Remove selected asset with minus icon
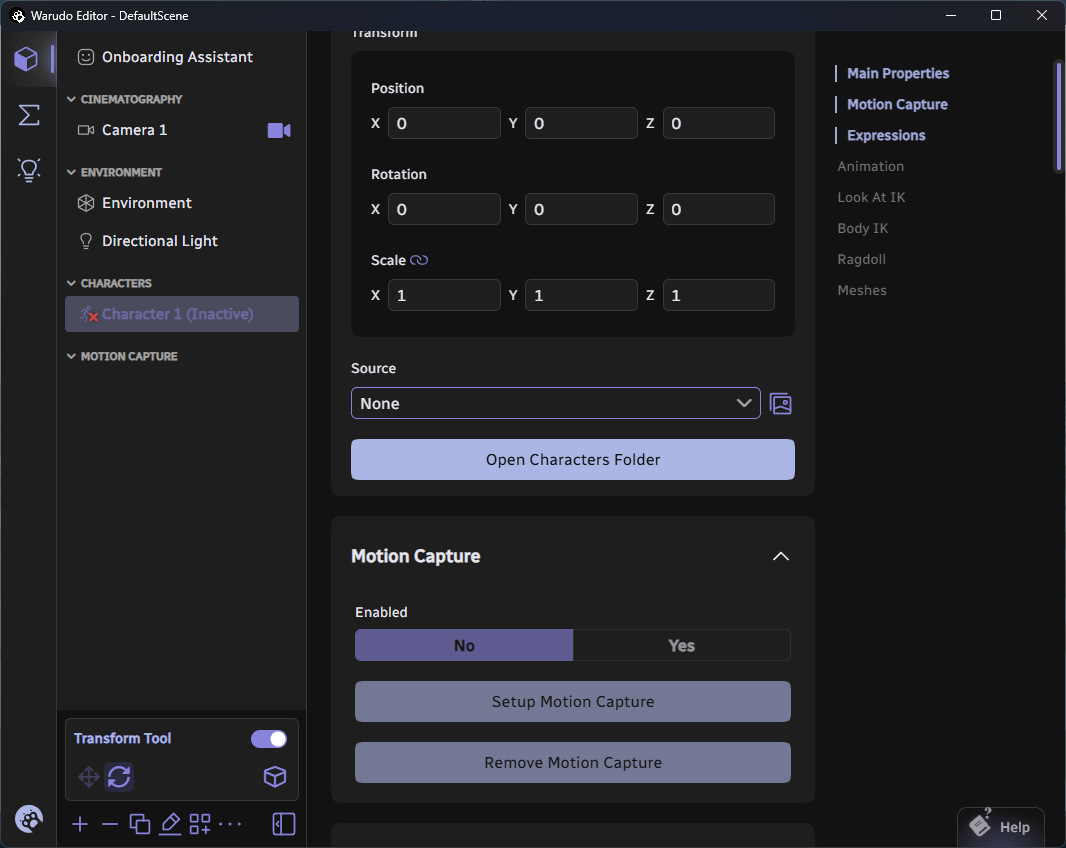Viewport: 1066px width, 848px height. click(x=109, y=824)
